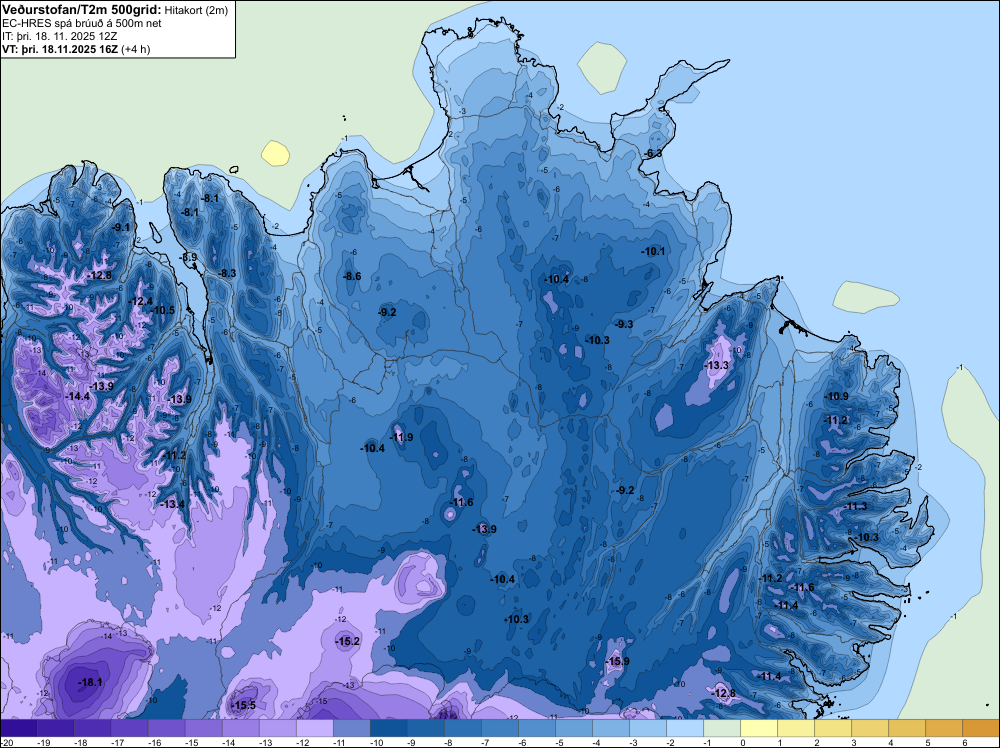Click the -15.9 temperature label
The image size is (1000, 748).
pyautogui.click(x=617, y=661)
